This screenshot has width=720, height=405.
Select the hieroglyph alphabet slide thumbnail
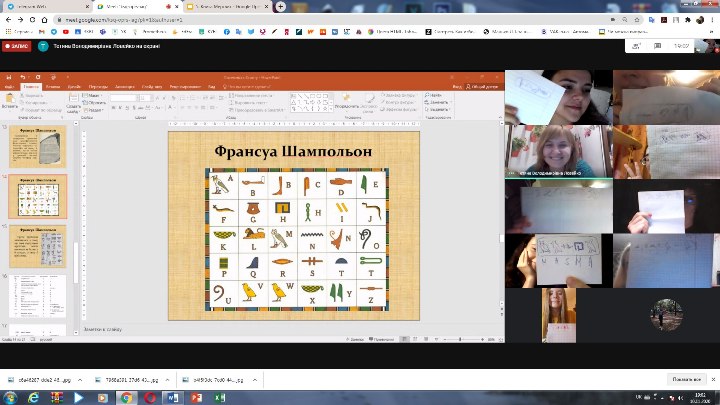(38, 196)
